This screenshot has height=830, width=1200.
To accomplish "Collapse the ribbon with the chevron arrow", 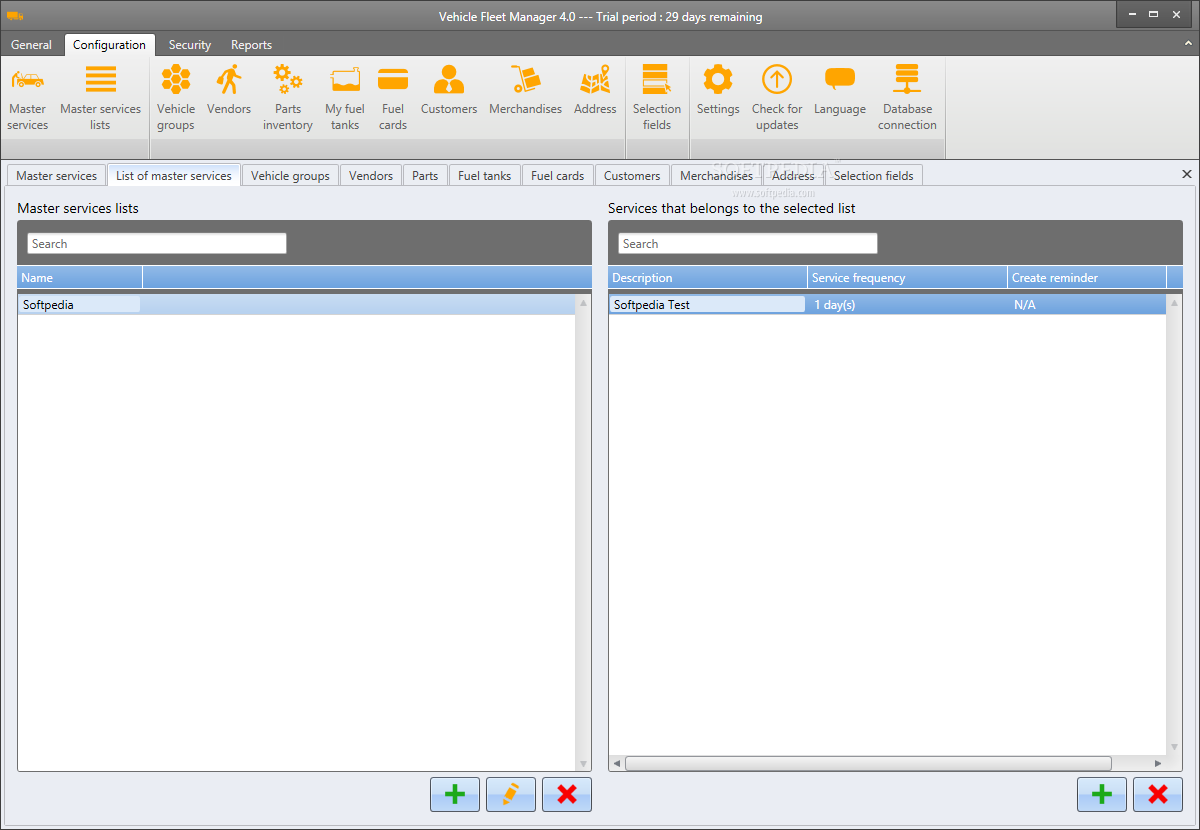I will (x=1187, y=45).
